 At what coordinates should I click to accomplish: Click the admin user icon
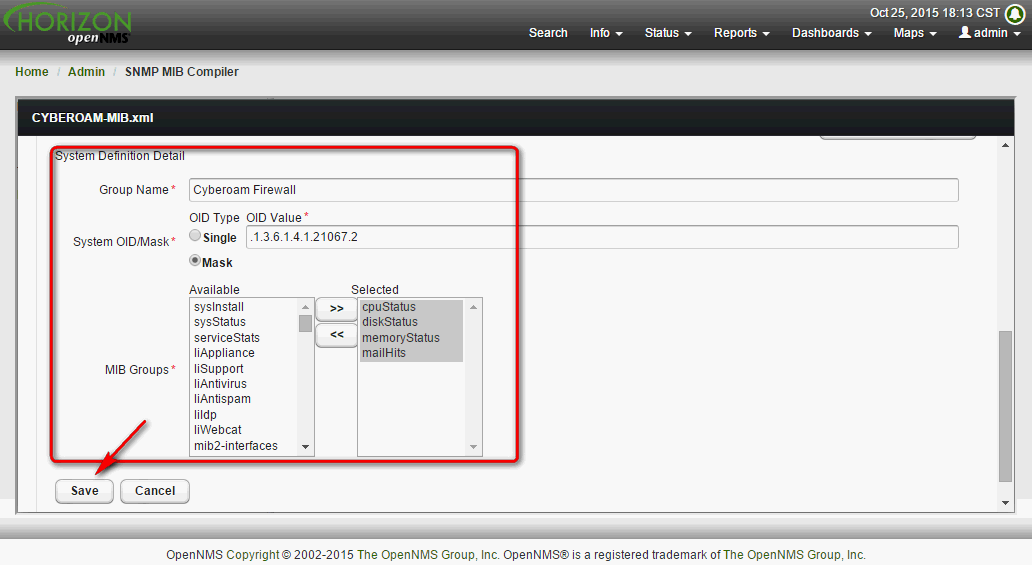(x=965, y=32)
